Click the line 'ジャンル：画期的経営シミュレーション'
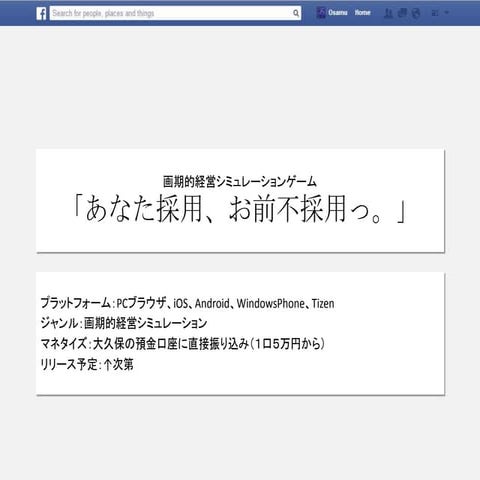Screen dimensions: 480x480 pyautogui.click(x=124, y=323)
